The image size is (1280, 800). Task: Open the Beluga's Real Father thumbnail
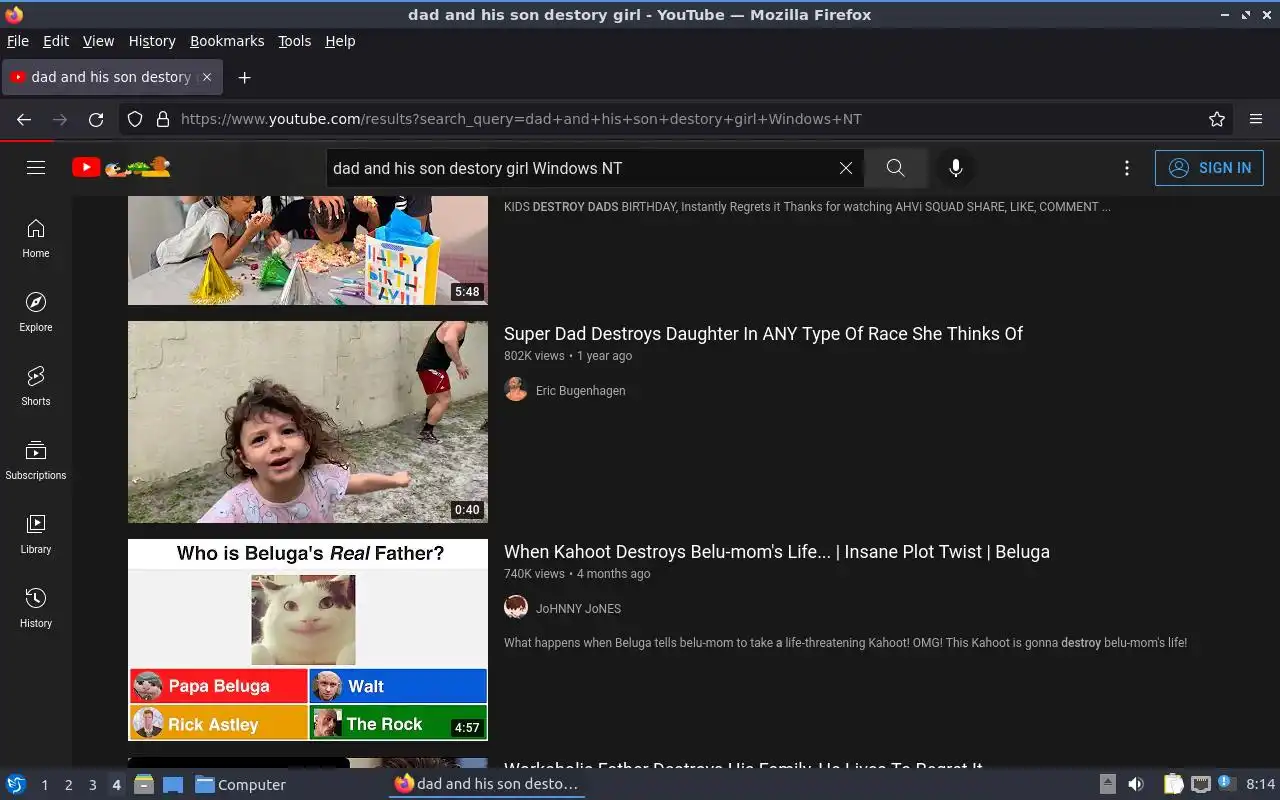pyautogui.click(x=308, y=640)
